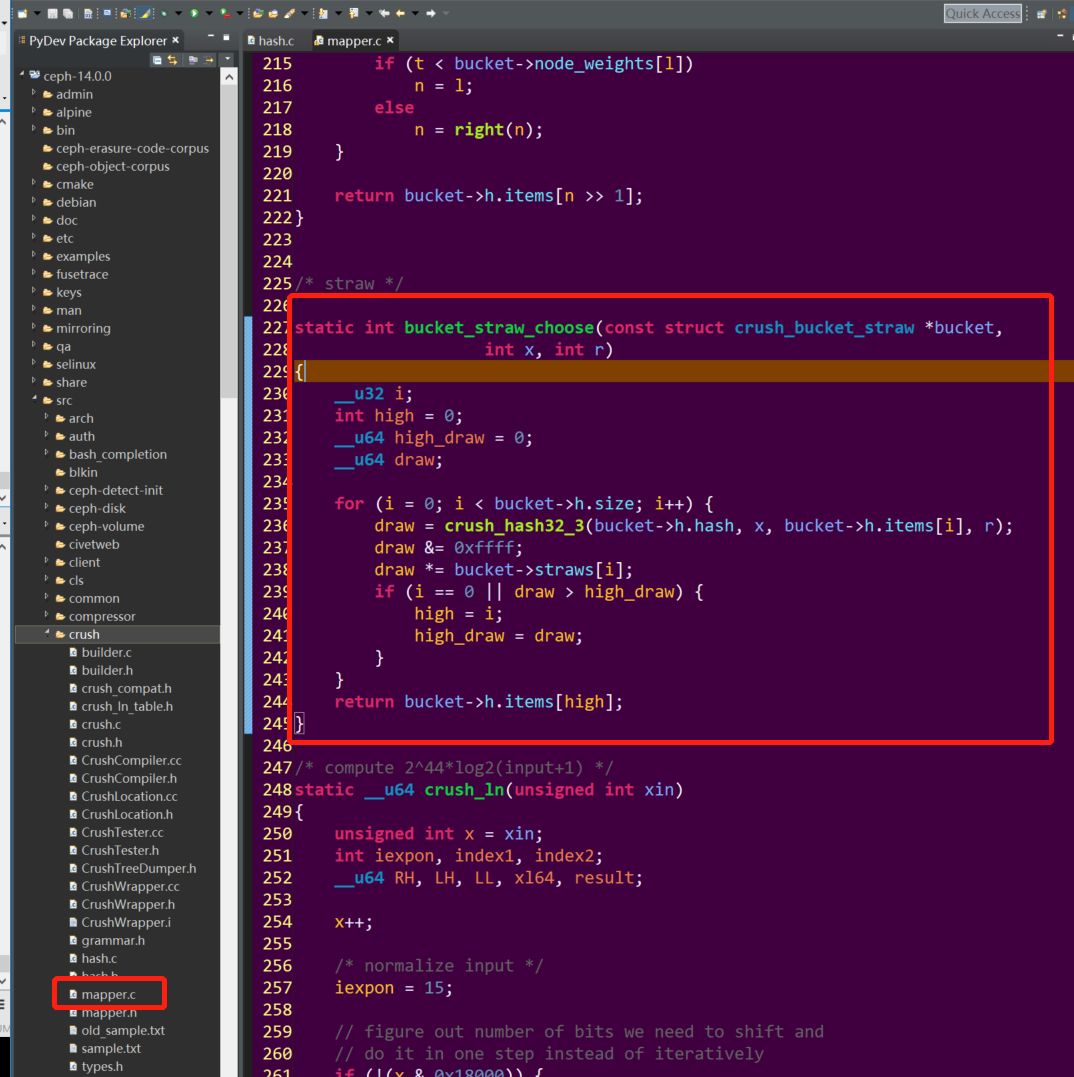Viewport: 1074px width, 1077px height.
Task: Click the Search pencil icon in toolbar
Action: pos(289,13)
